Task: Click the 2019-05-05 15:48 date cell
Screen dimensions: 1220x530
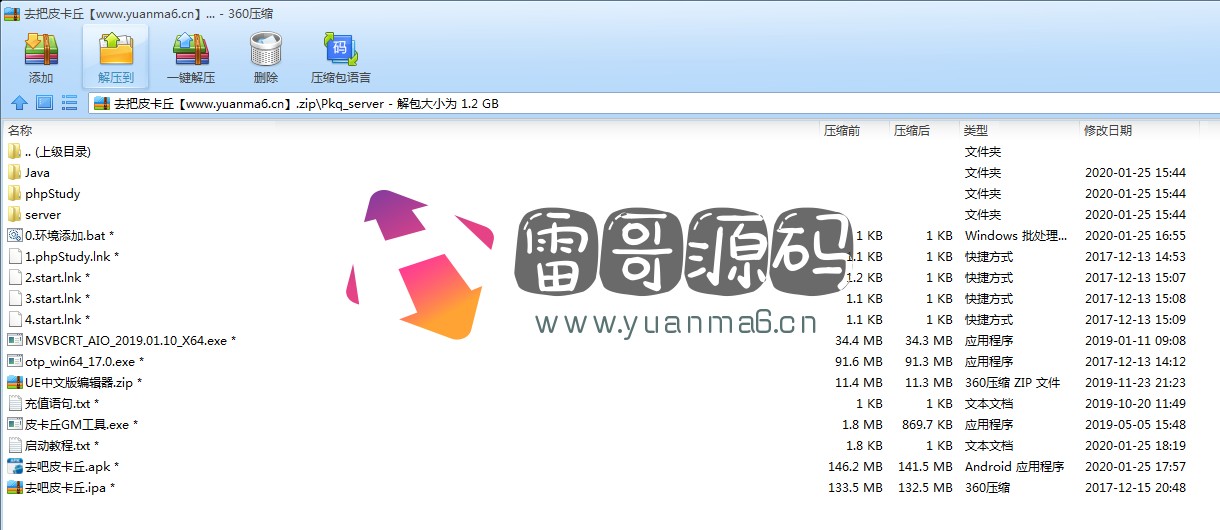Action: (x=1135, y=425)
